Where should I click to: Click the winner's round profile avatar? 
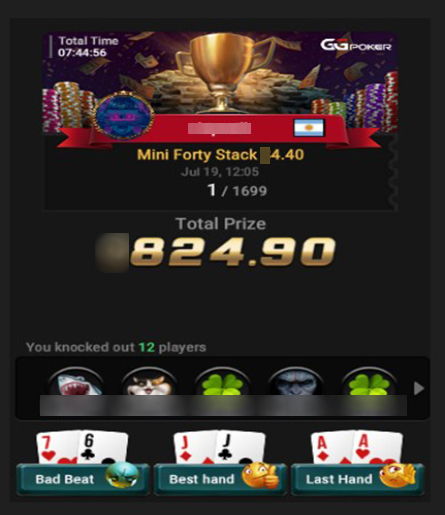click(x=124, y=116)
